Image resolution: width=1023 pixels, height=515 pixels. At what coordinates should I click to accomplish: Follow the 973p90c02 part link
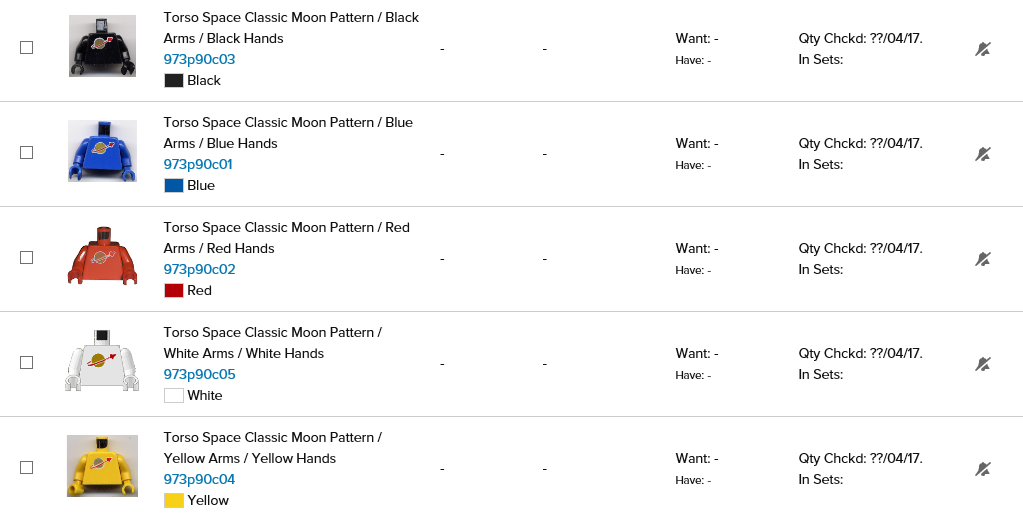tap(199, 269)
